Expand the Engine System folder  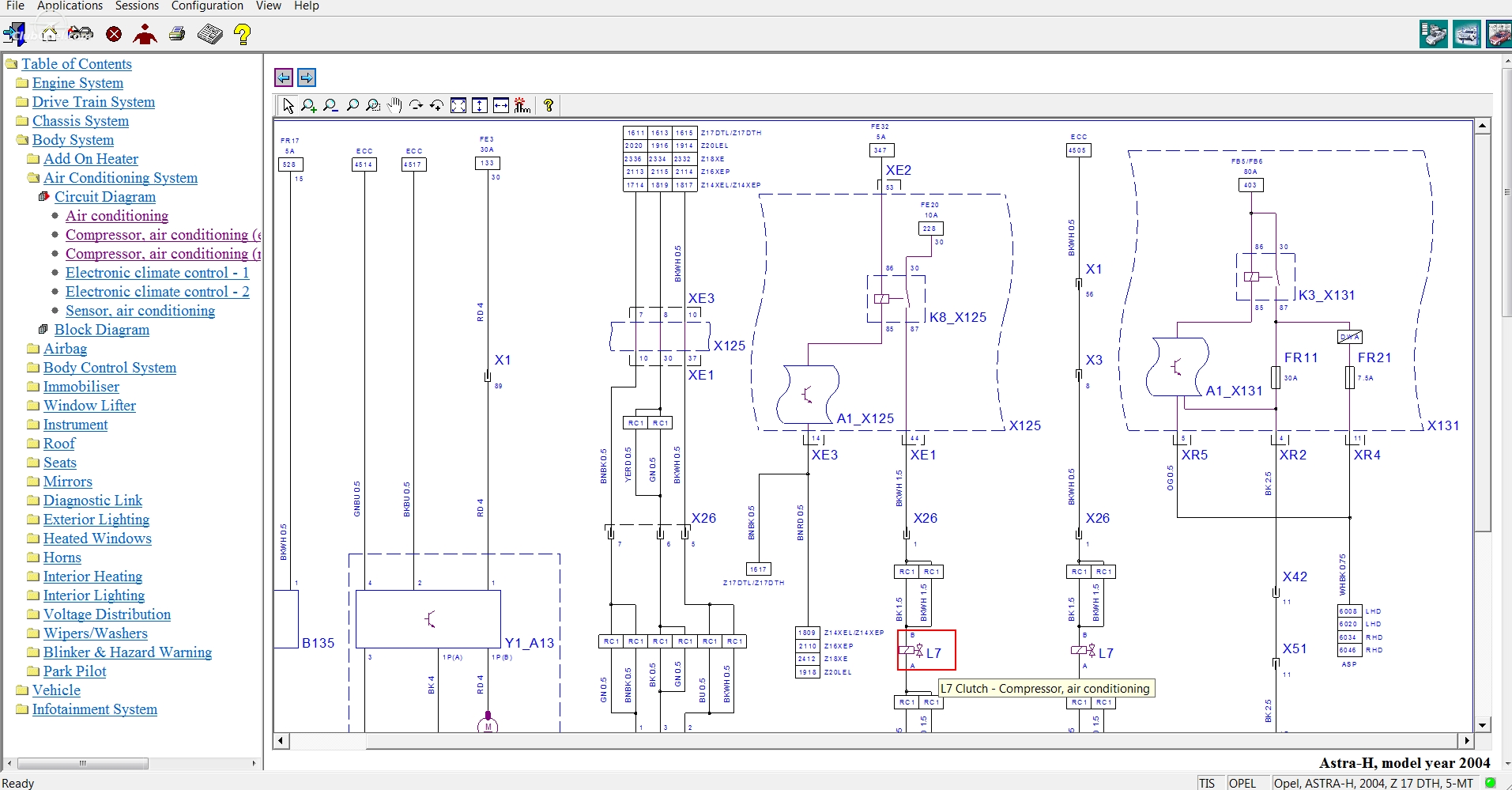[x=22, y=83]
